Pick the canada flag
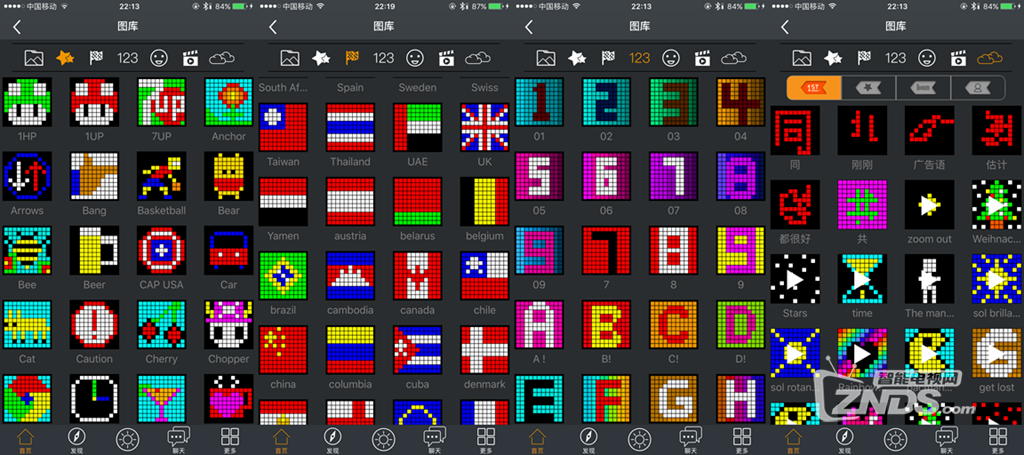Viewport: 1024px width, 455px height. pos(417,275)
